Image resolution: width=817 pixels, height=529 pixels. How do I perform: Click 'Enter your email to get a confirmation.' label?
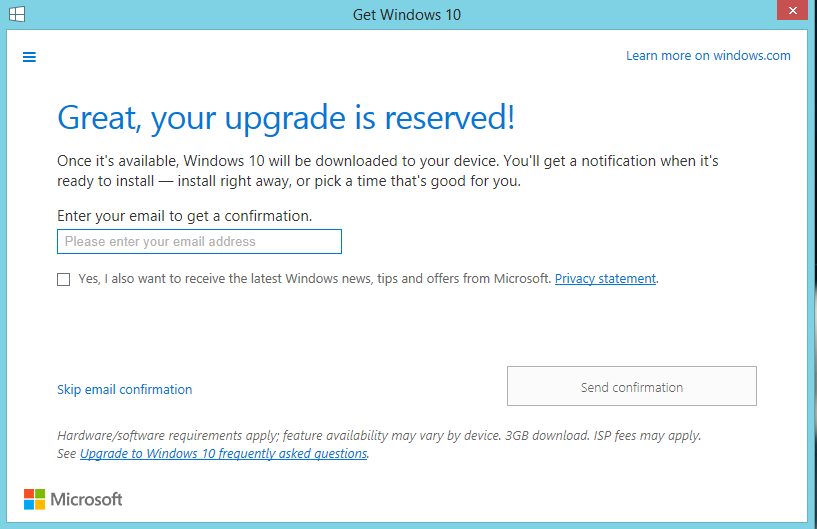184,216
